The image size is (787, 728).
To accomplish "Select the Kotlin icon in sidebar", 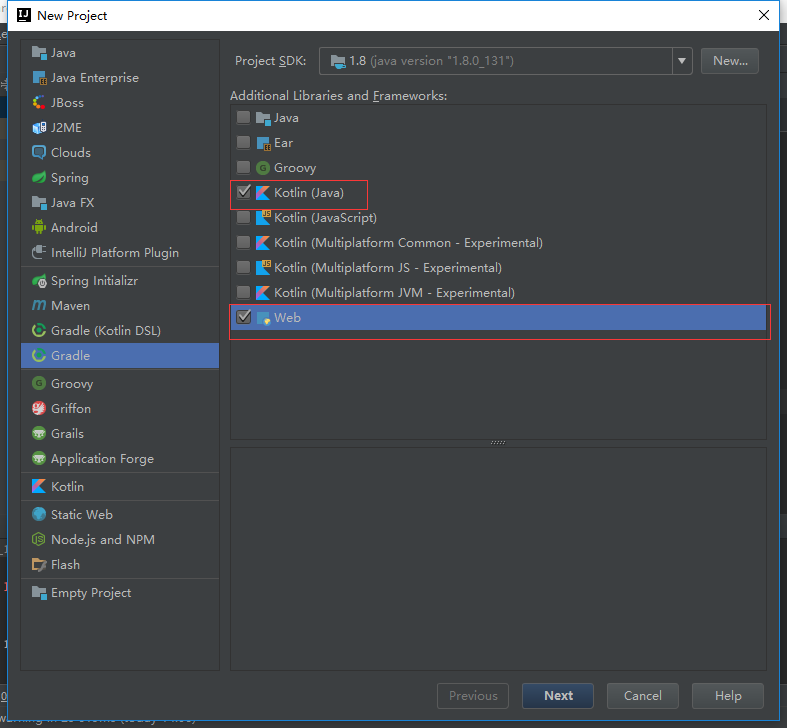I will coord(39,487).
